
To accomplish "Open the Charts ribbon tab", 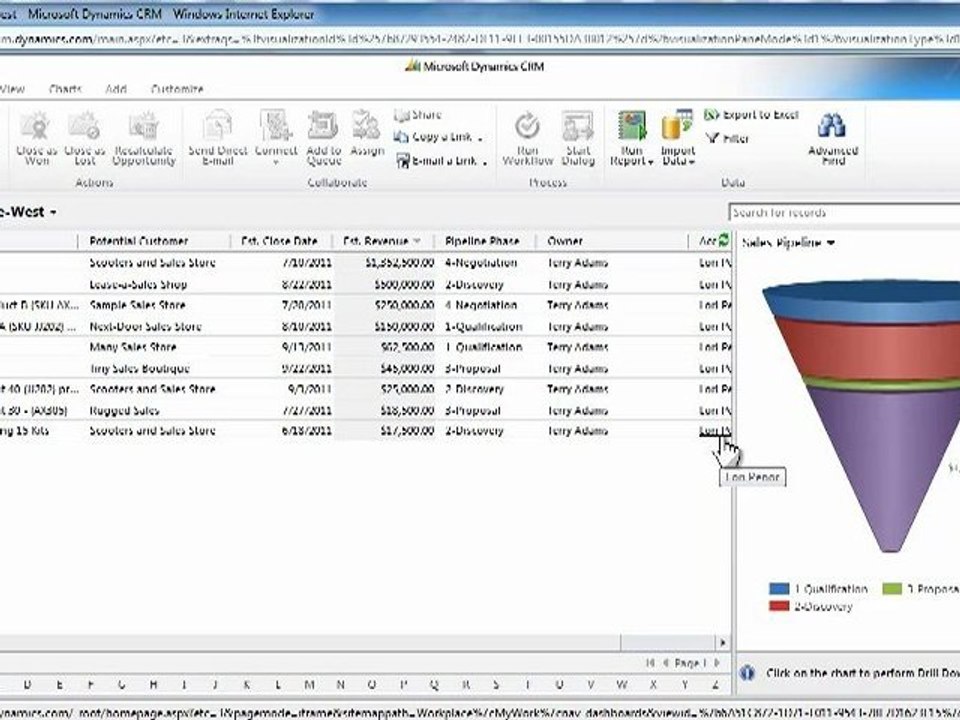I will [x=66, y=89].
